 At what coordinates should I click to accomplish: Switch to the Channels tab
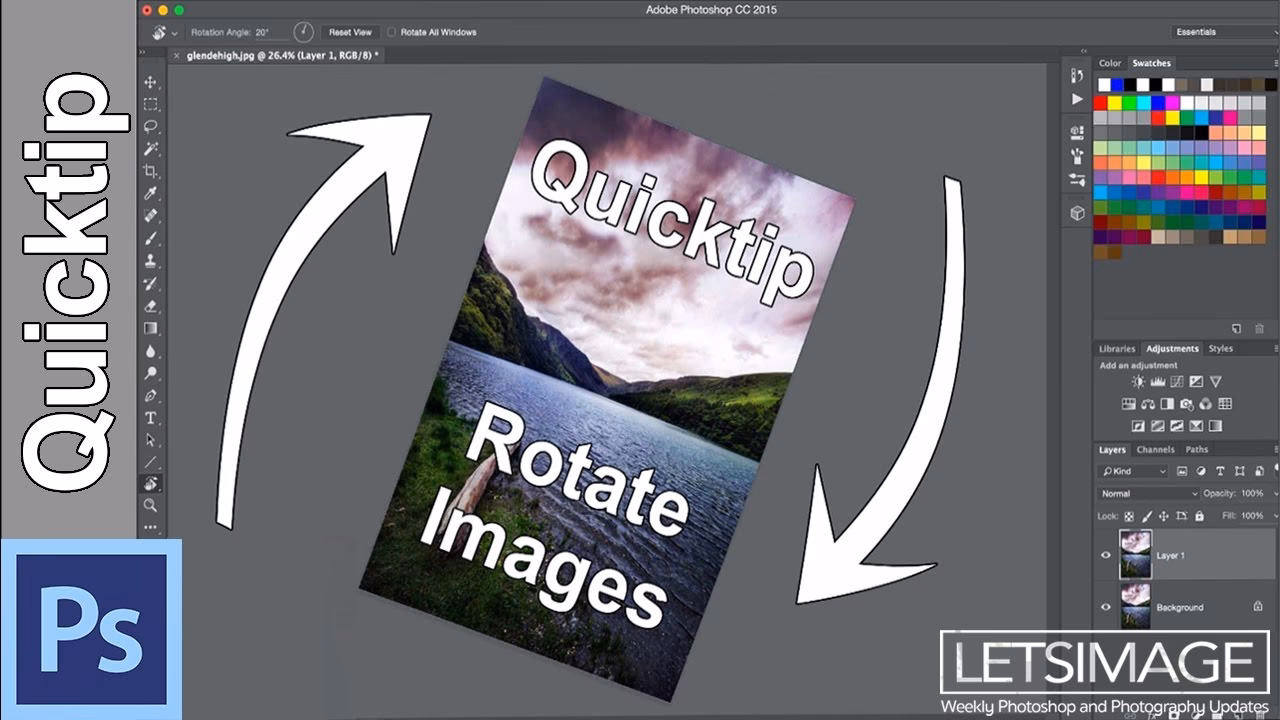tap(1156, 450)
